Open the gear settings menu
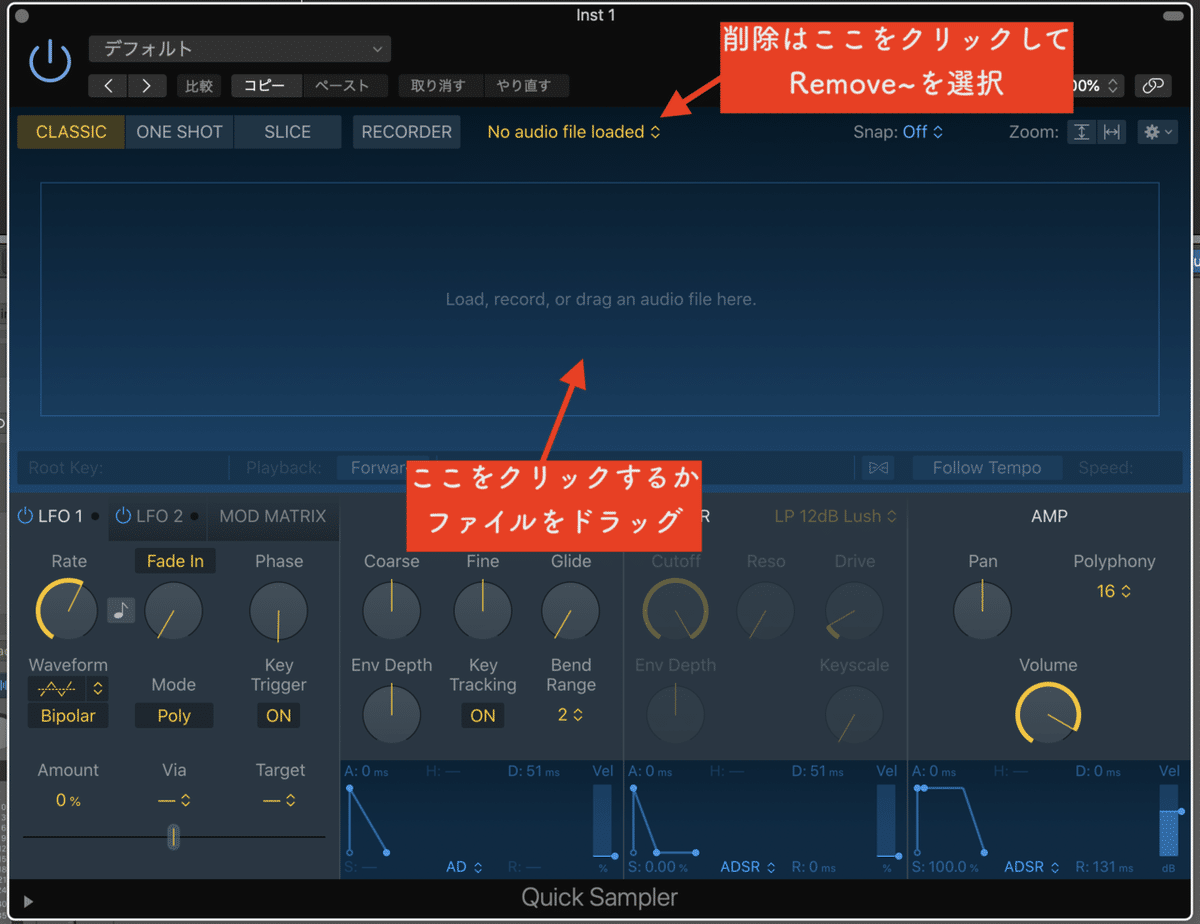Viewport: 1200px width, 924px height. tap(1158, 132)
